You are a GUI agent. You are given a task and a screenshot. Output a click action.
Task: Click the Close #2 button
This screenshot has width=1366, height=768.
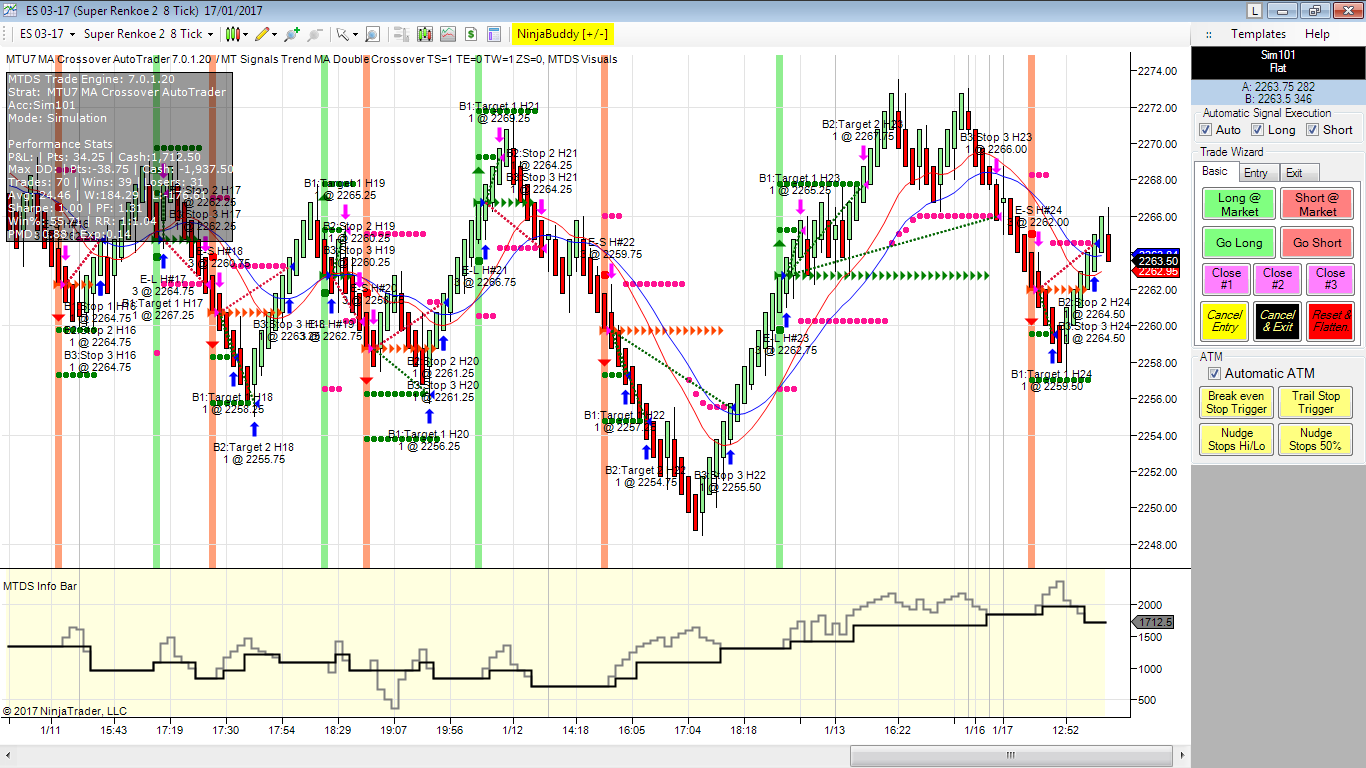(1278, 279)
